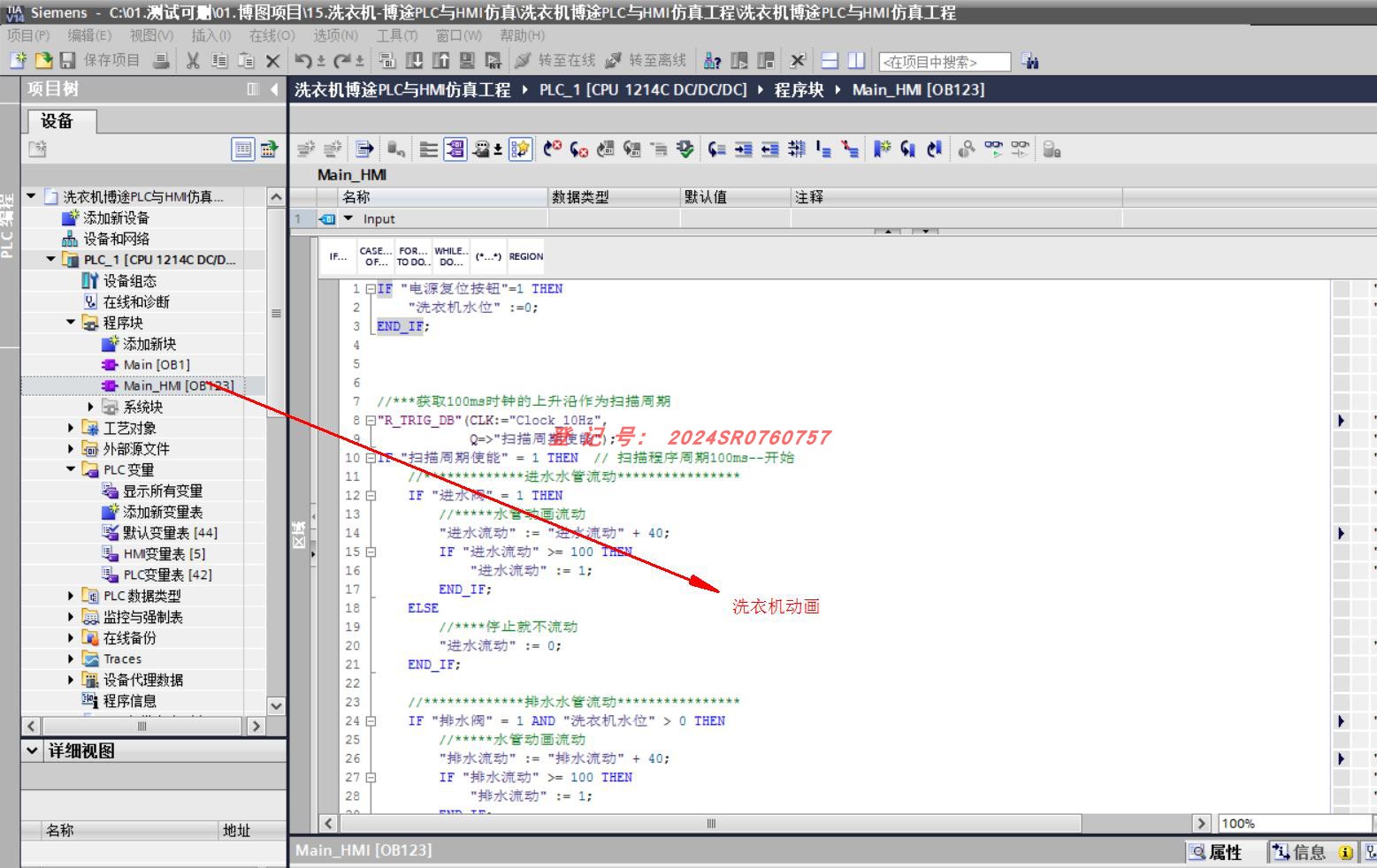Collapse the Input section in interface table
The height and width of the screenshot is (868, 1377).
(x=348, y=218)
